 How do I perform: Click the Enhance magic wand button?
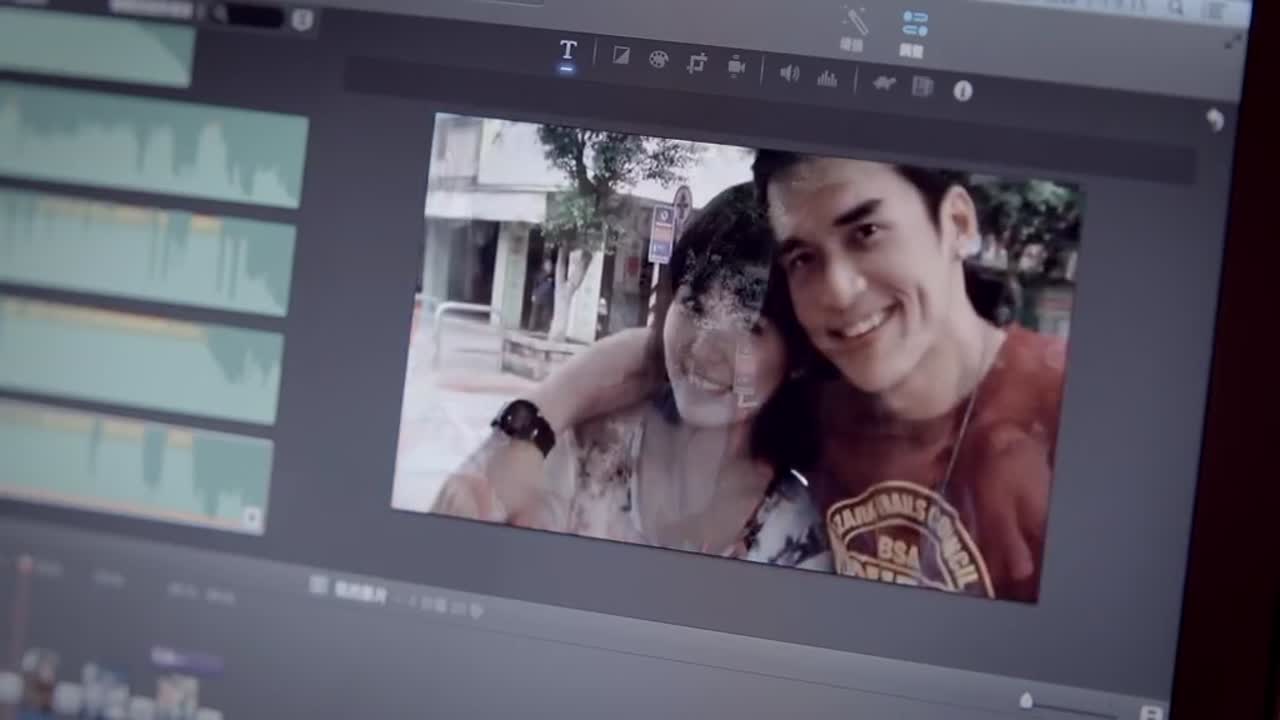(855, 21)
